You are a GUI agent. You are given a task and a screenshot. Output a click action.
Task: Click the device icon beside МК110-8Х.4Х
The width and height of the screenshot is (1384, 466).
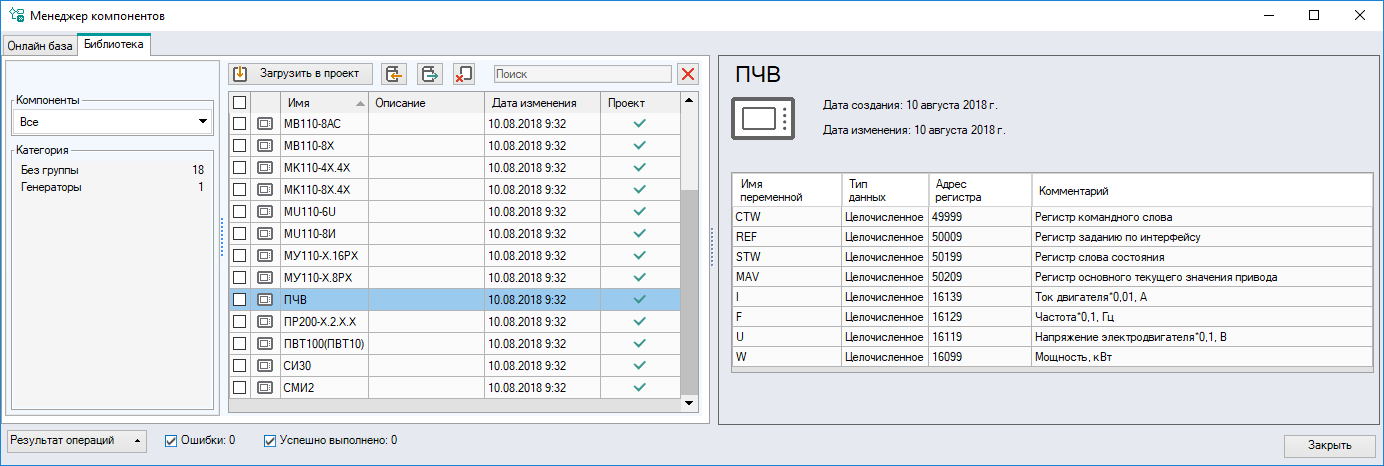point(265,189)
